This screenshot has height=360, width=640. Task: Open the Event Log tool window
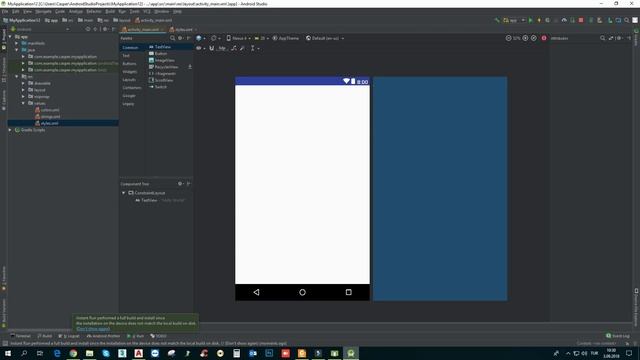(618, 336)
